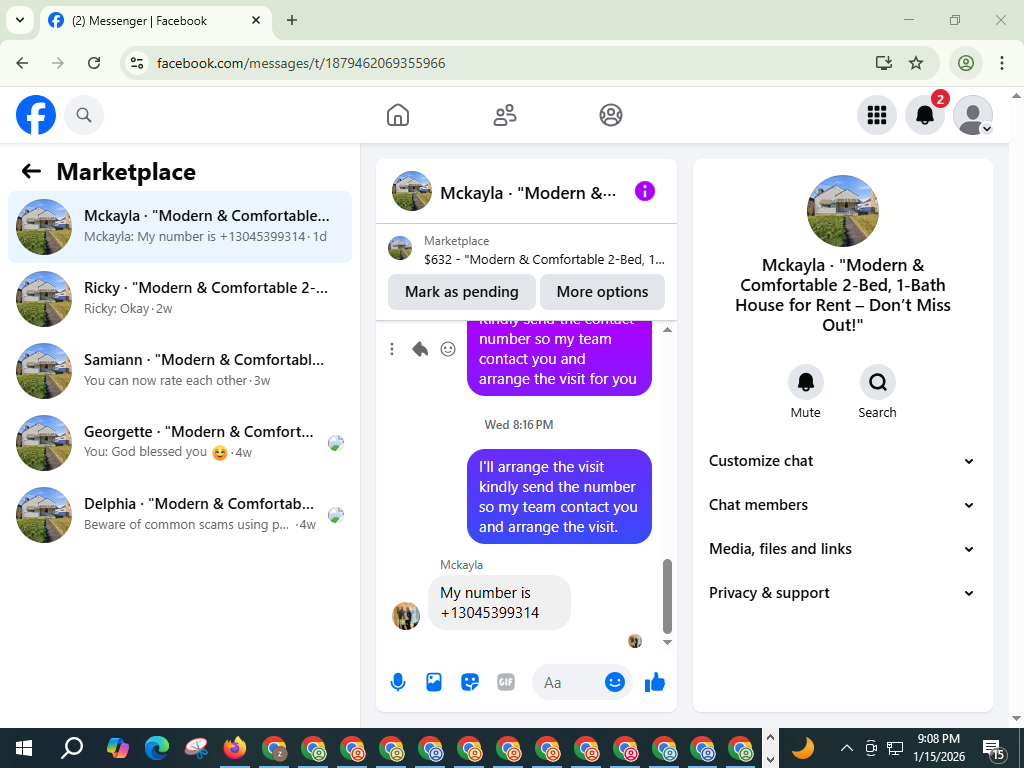
Task: Open Mckayla conversation in list
Action: click(180, 227)
